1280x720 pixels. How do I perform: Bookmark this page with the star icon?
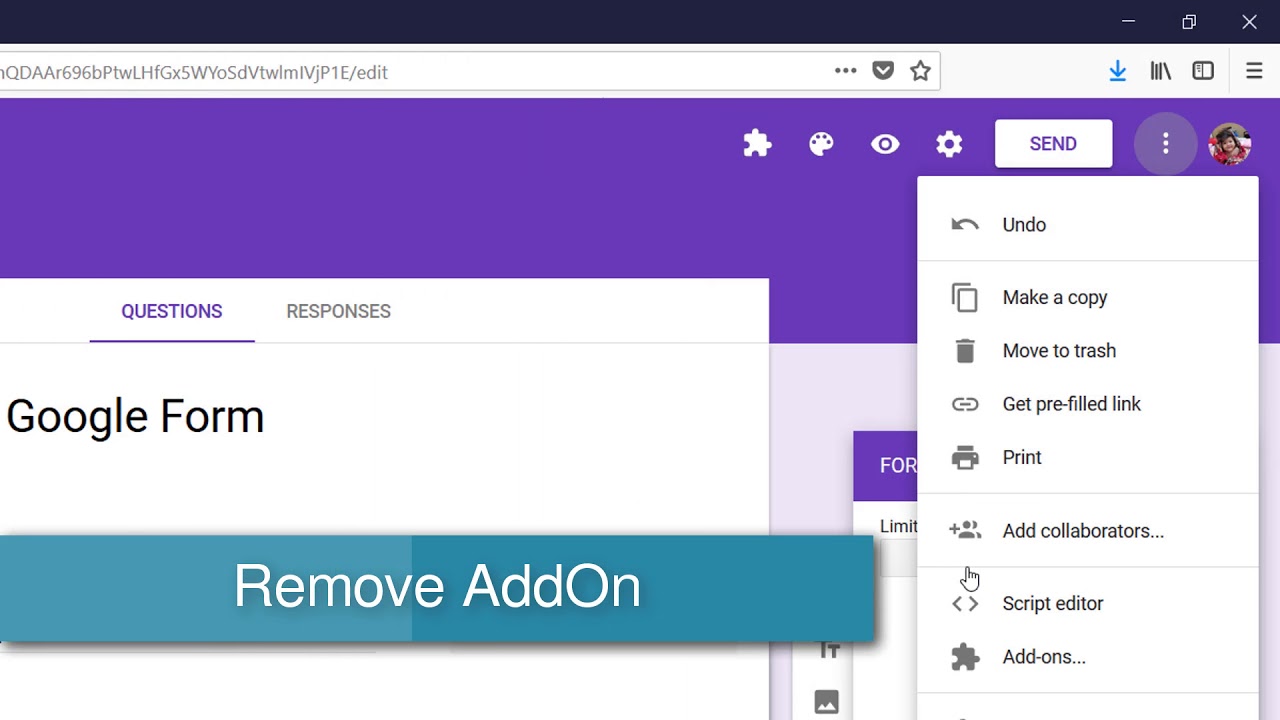(921, 71)
